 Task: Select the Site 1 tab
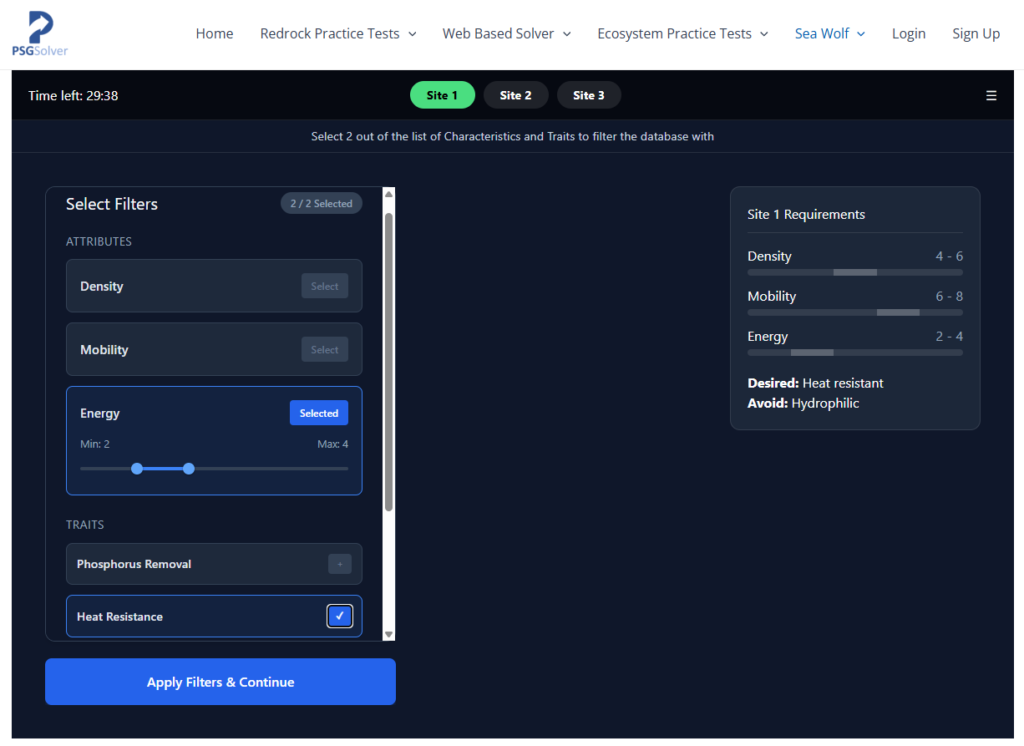(442, 95)
